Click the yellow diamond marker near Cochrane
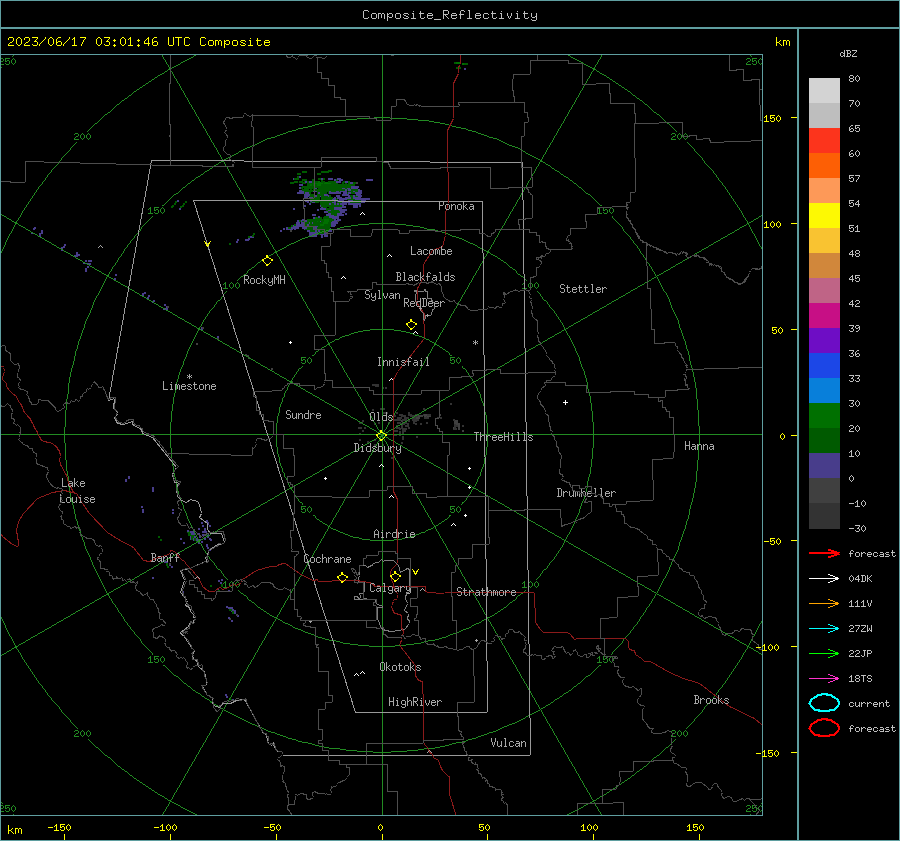 click(342, 577)
